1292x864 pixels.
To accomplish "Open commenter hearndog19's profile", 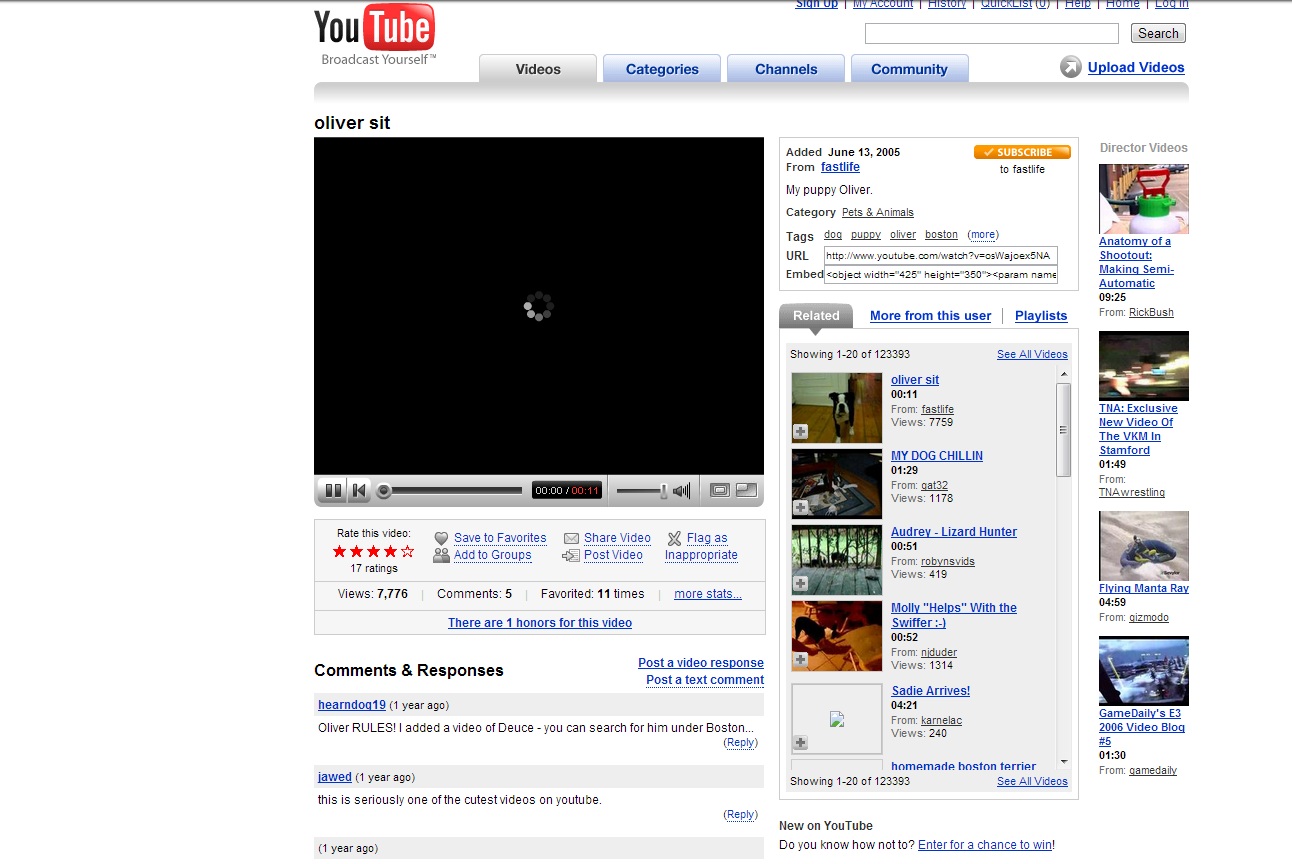I will pyautogui.click(x=352, y=705).
